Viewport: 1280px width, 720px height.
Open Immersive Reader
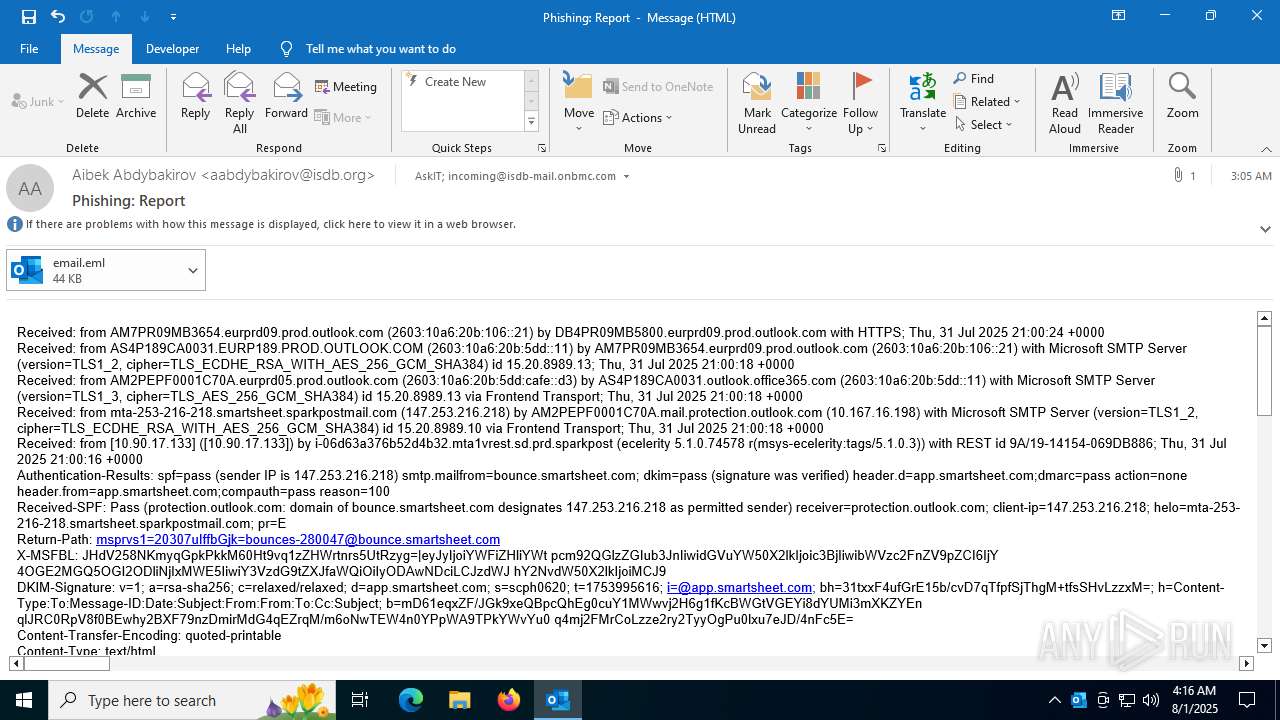[1115, 103]
